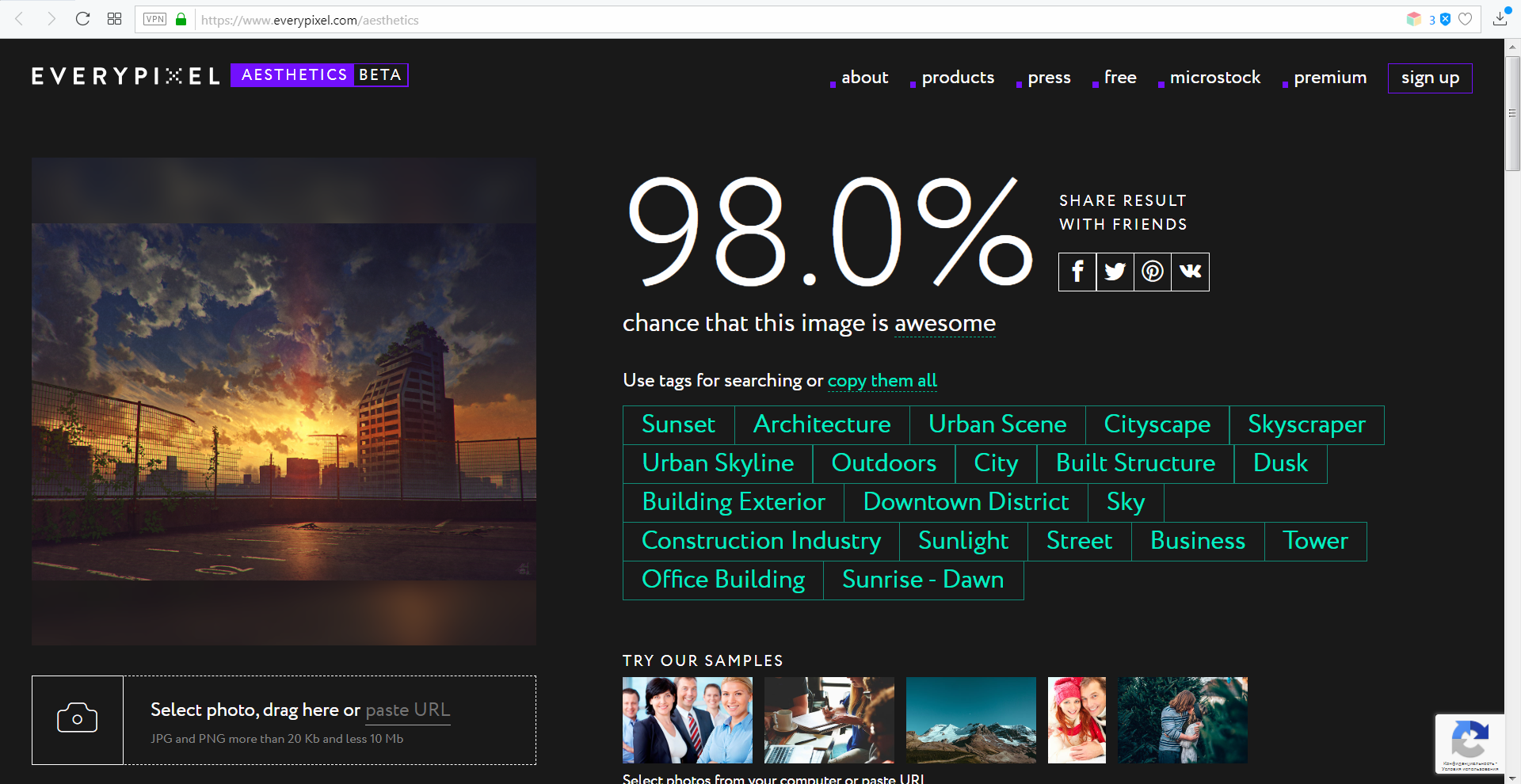The height and width of the screenshot is (784, 1521).
Task: Open the press menu item
Action: coord(1049,78)
